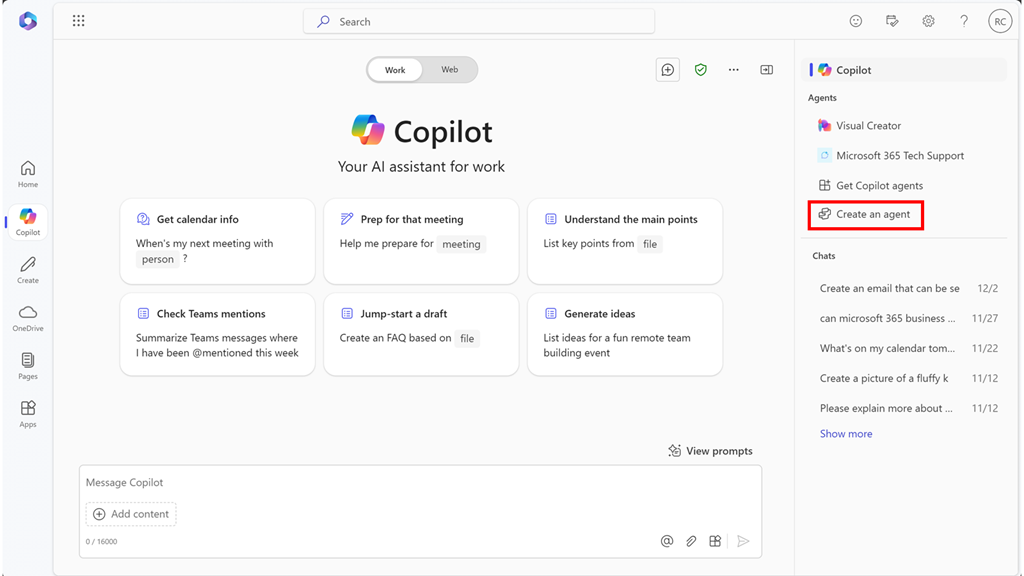Collapse the side panel icon

[767, 70]
